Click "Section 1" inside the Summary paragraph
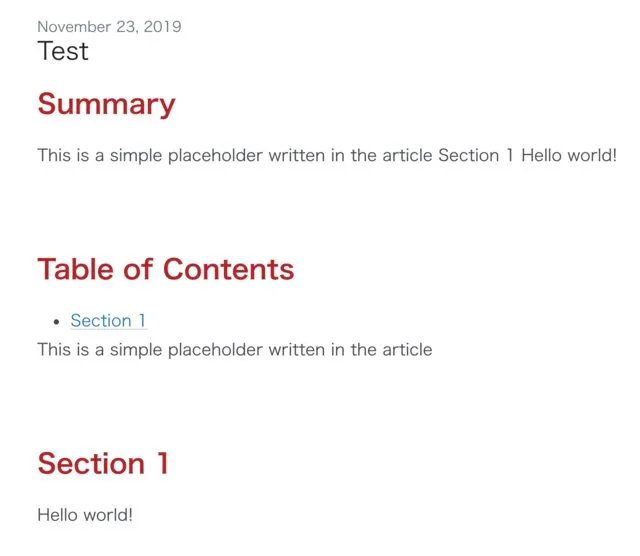The image size is (640, 556). pyautogui.click(x=476, y=156)
